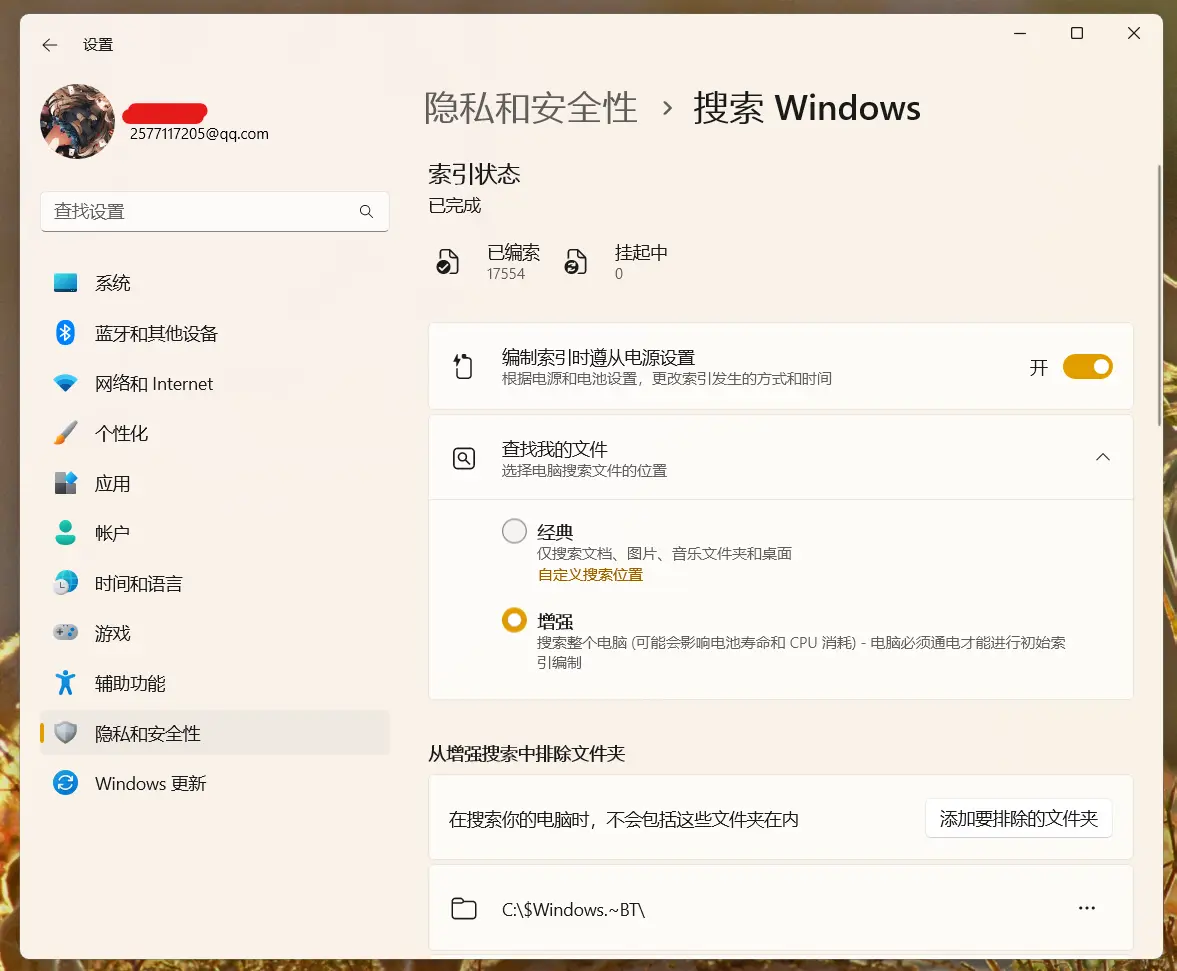Select the 经典 radio option
Screen dimensions: 1177x971
tap(514, 531)
